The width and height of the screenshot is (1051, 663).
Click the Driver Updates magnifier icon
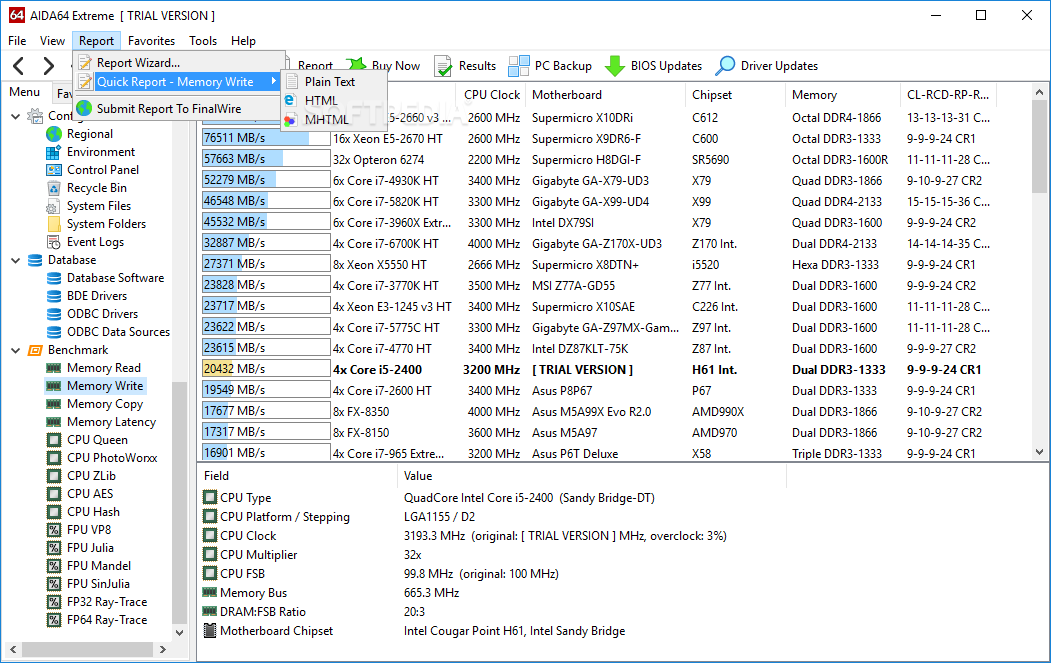click(x=725, y=66)
